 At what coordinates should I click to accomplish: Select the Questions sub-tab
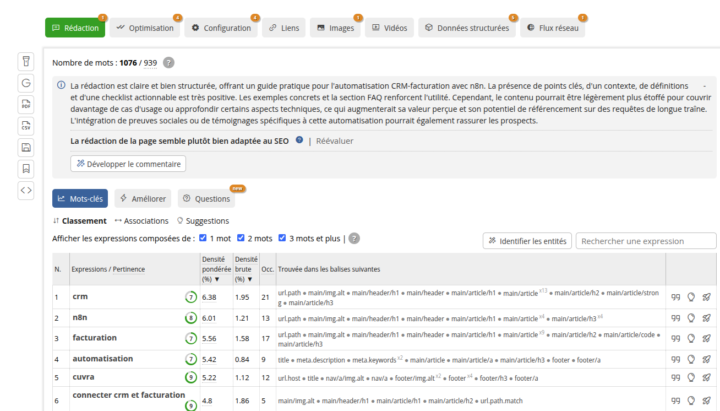coord(206,198)
